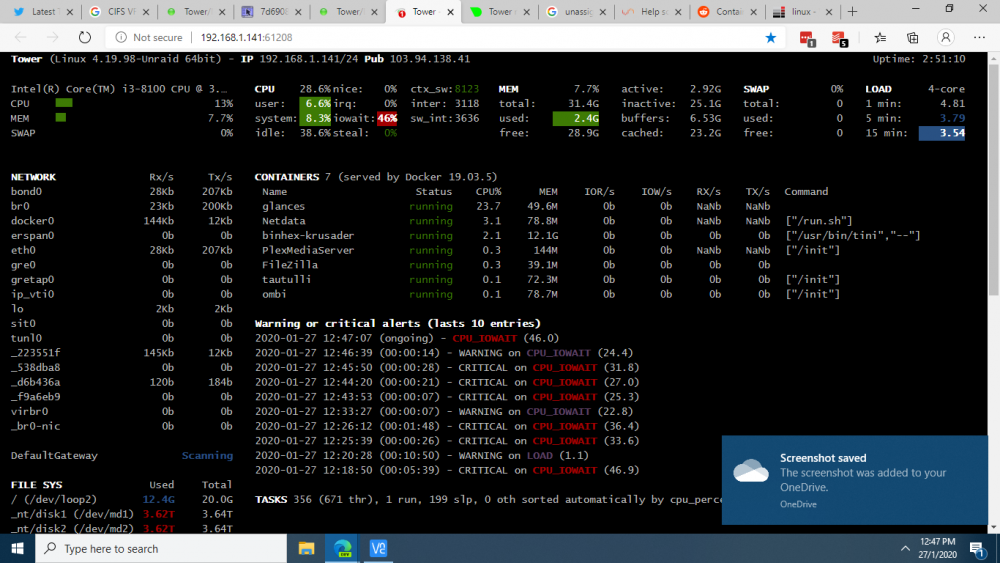Open Microsoft Edge Dev from the taskbar

click(342, 548)
